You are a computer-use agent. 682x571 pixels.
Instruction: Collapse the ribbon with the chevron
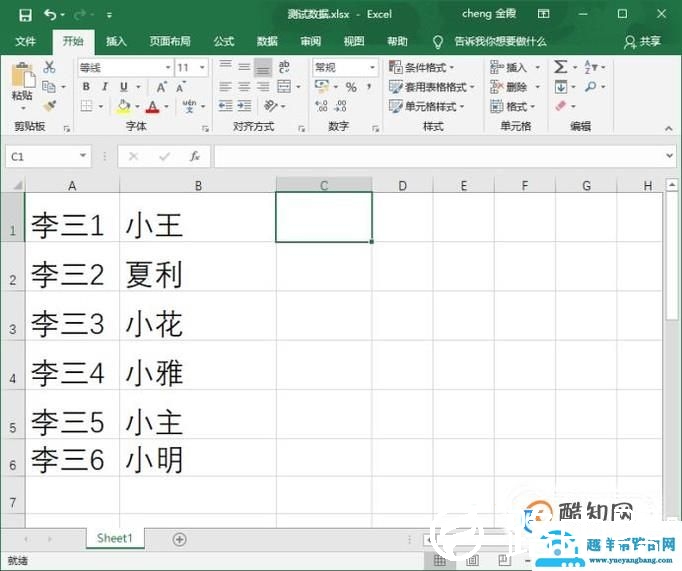(x=669, y=128)
